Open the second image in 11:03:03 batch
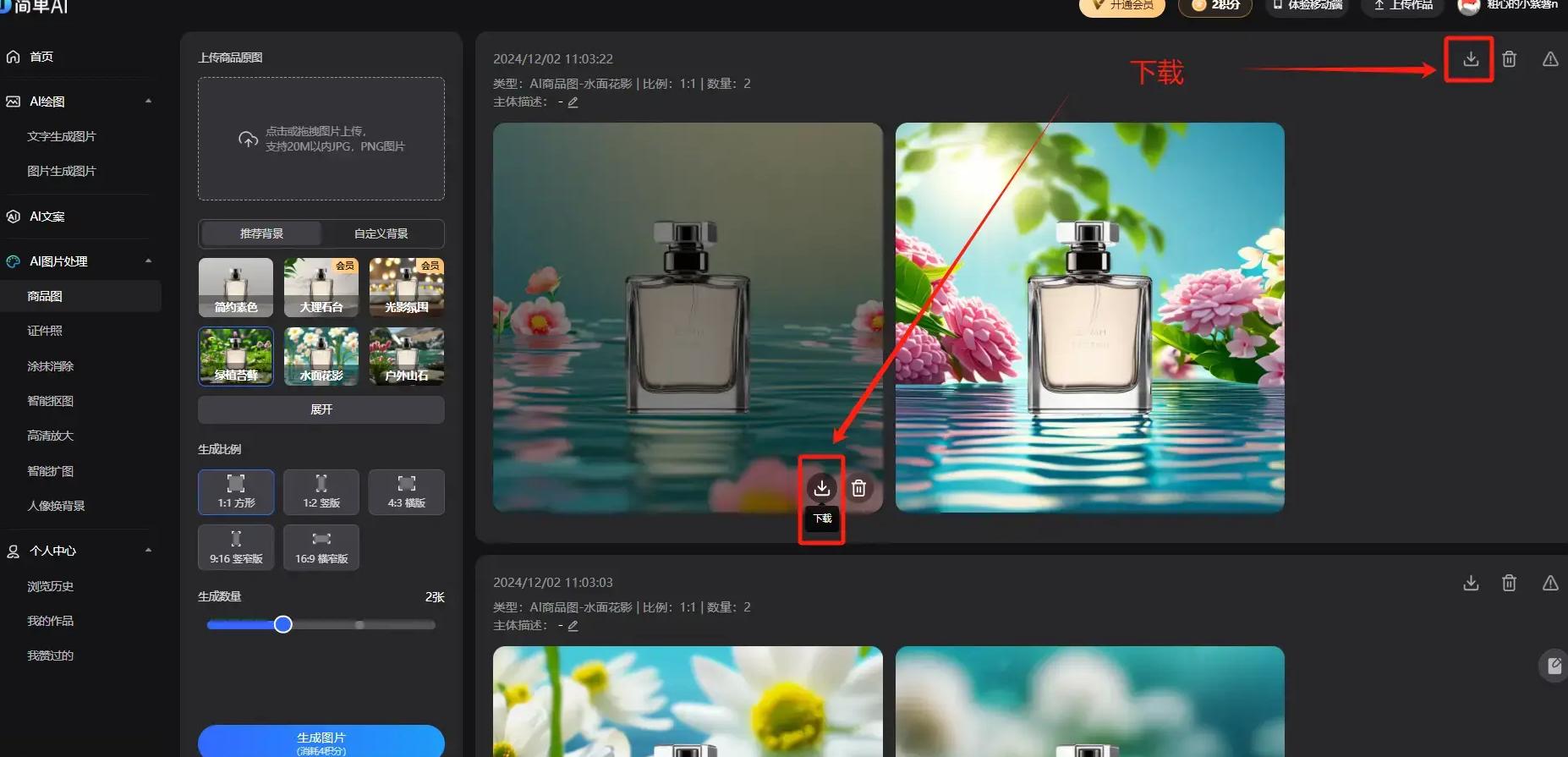 (x=1090, y=701)
